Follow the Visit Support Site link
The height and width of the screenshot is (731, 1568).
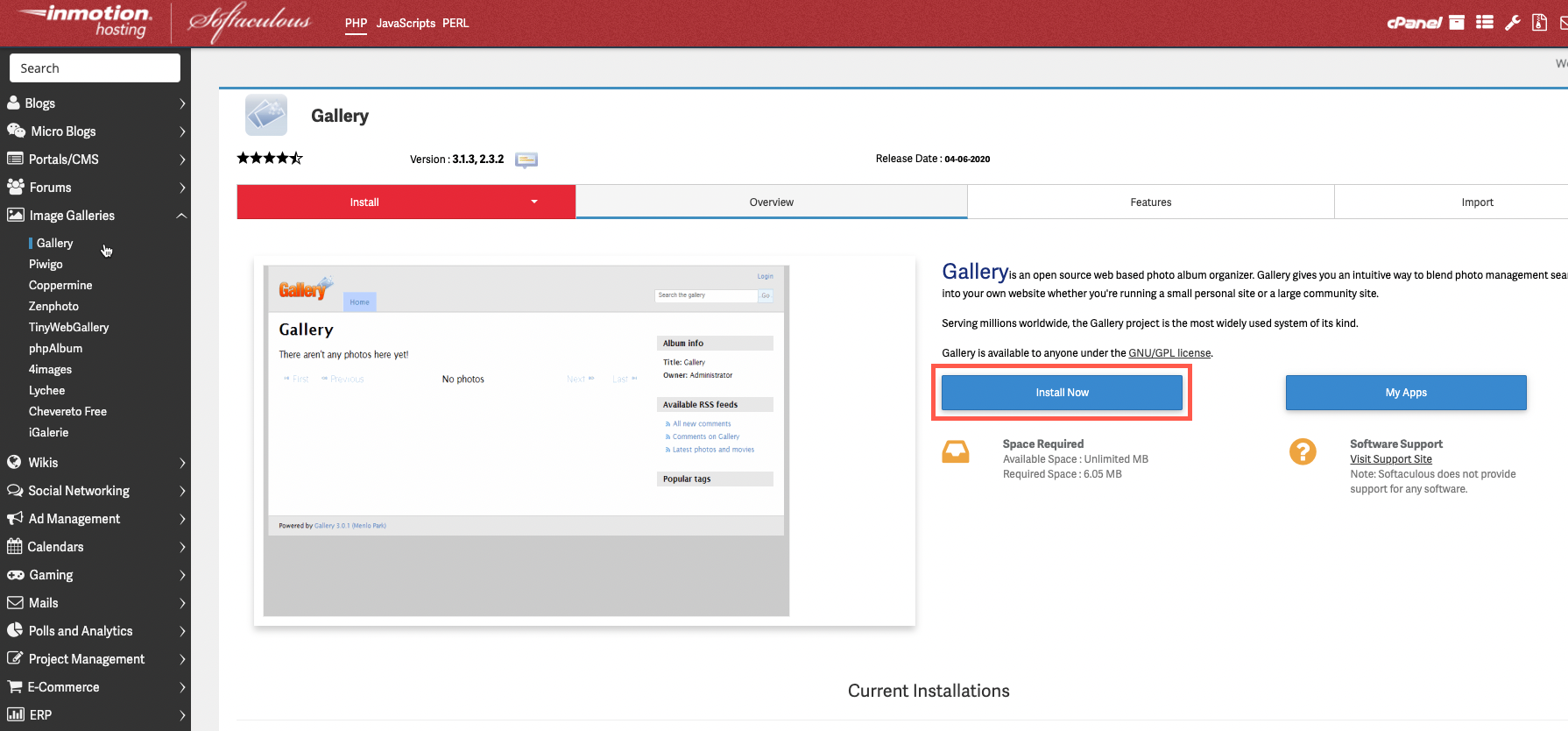point(1390,459)
